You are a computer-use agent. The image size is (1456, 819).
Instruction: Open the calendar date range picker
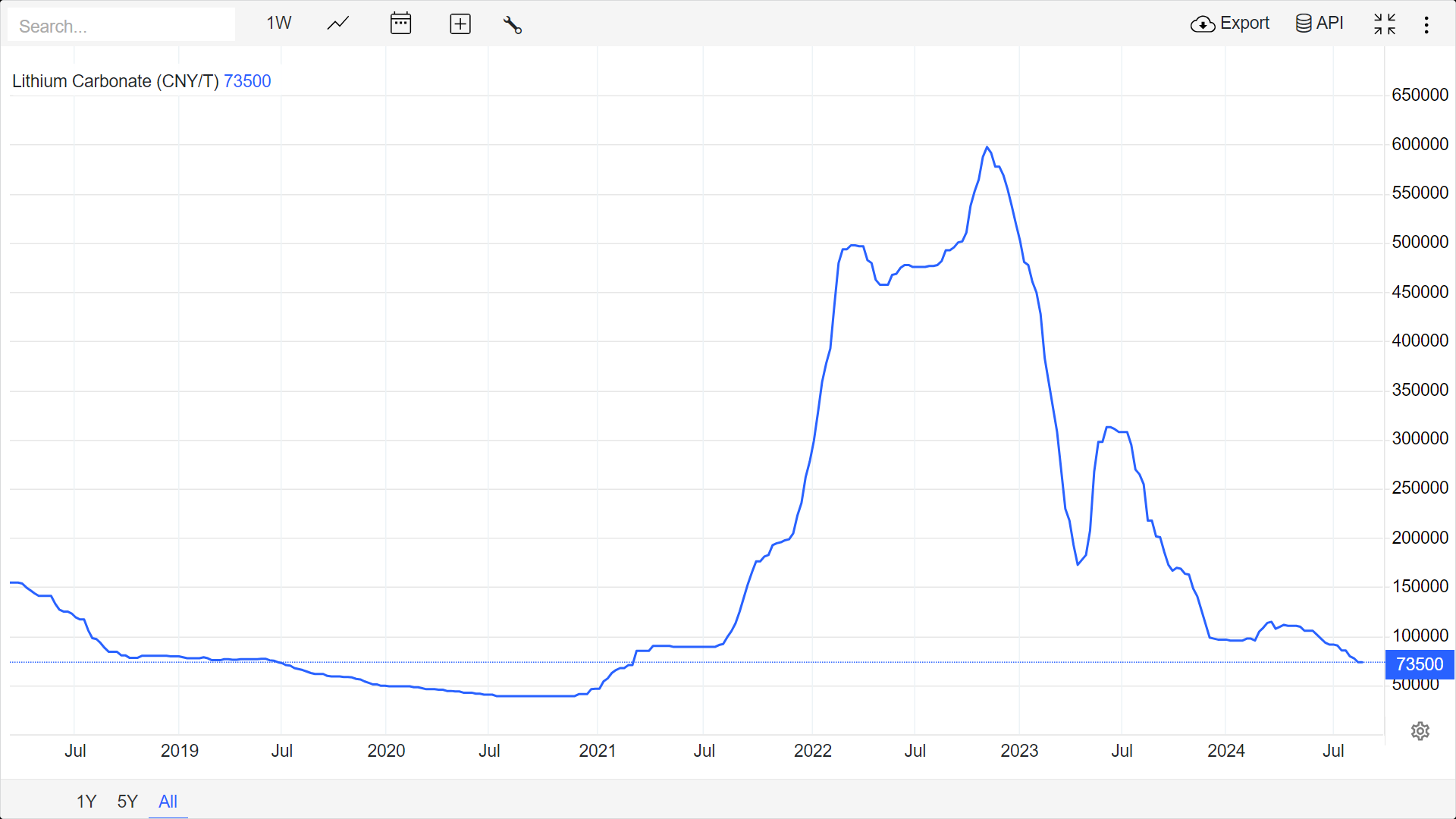400,24
